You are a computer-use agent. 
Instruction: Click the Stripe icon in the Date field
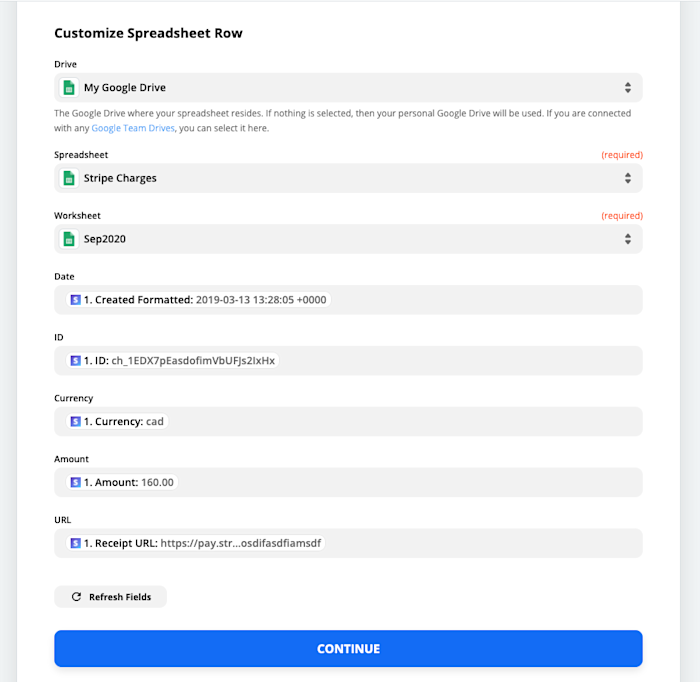click(x=76, y=300)
